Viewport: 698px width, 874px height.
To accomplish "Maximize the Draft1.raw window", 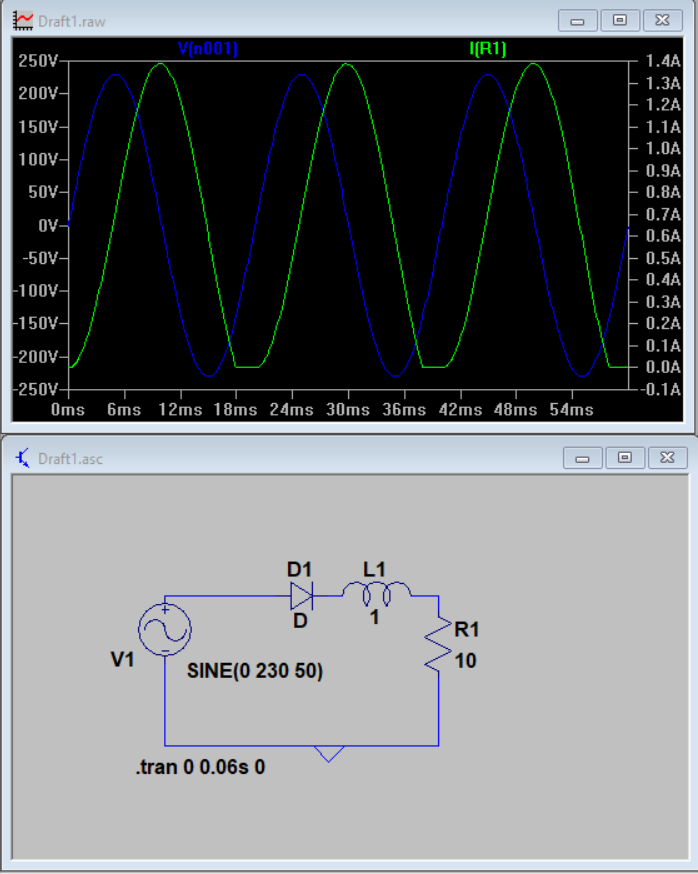I will [619, 21].
